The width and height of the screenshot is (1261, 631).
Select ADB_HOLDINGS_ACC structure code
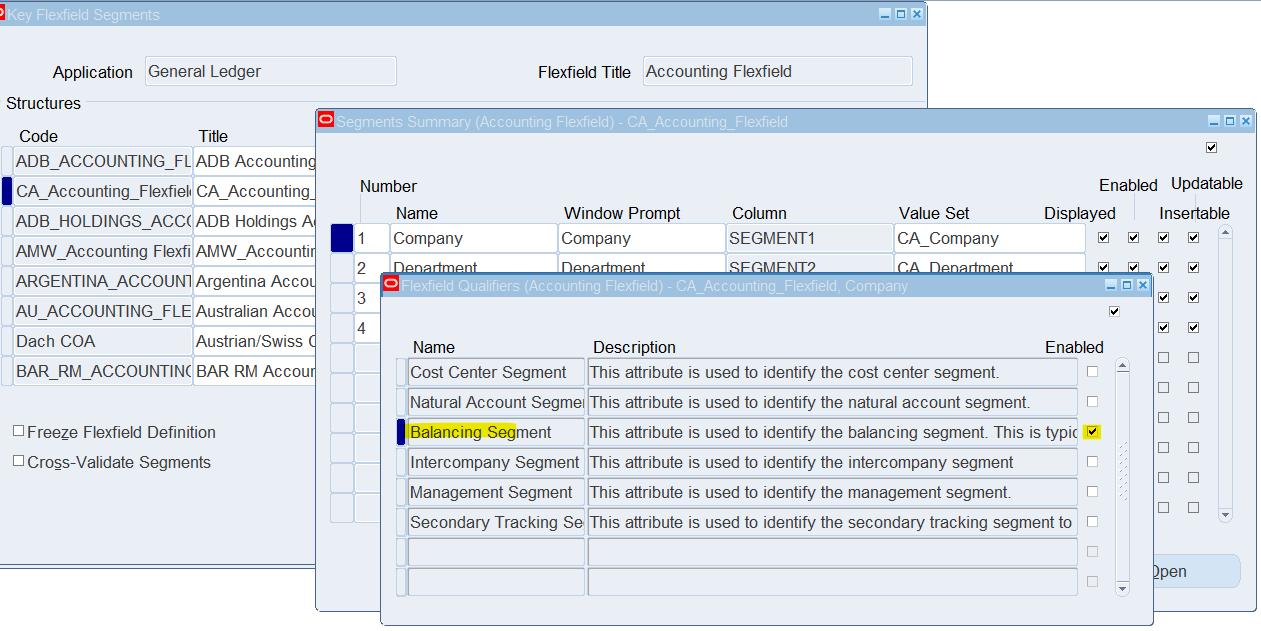103,221
